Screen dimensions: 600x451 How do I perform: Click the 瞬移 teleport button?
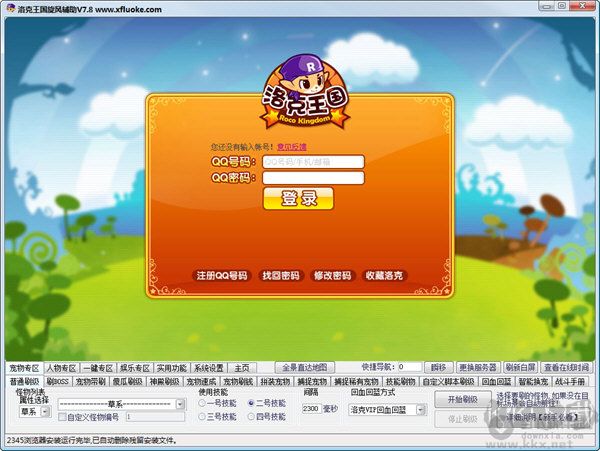[x=439, y=368]
